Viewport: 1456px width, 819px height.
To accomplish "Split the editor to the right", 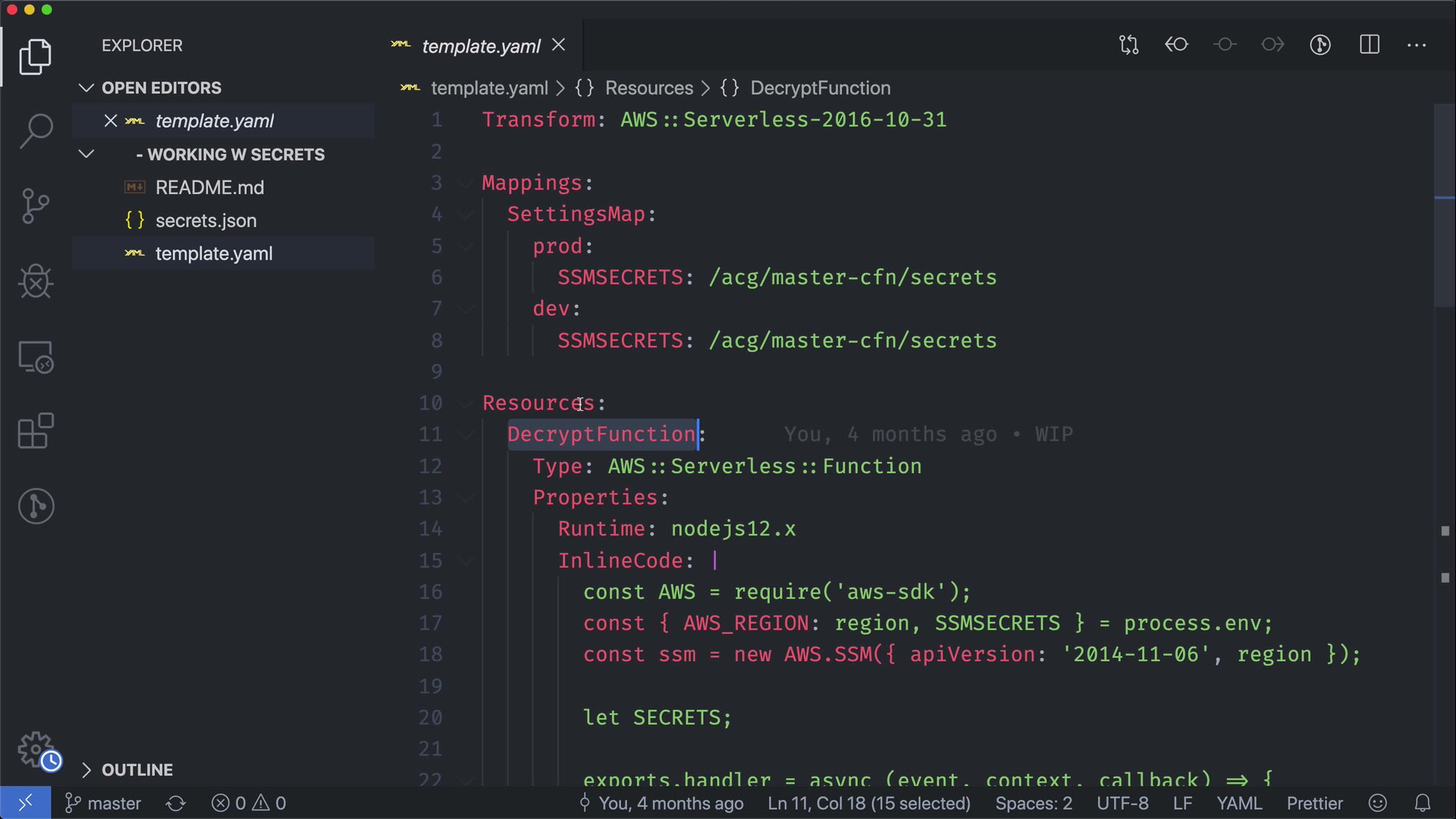I will [x=1370, y=45].
